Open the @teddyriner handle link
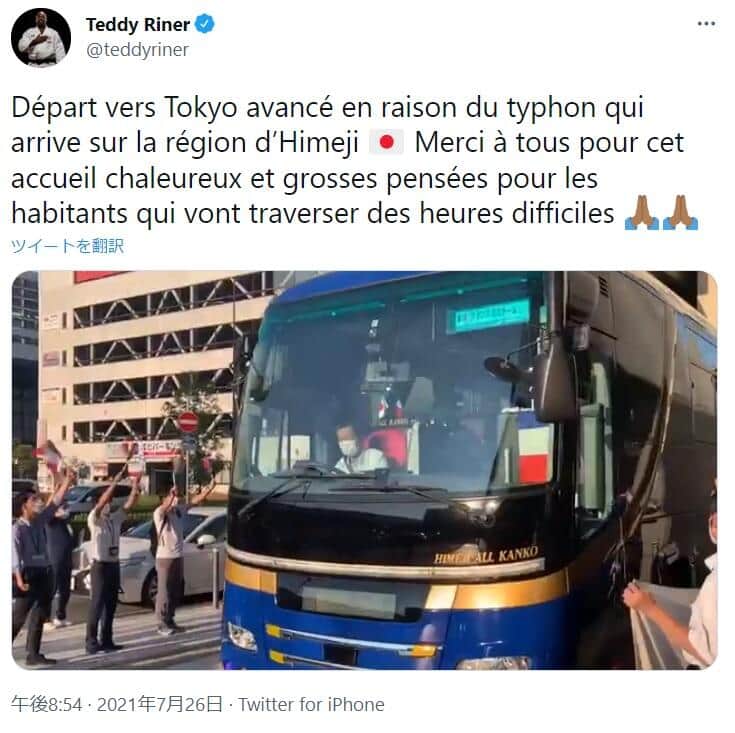This screenshot has width=735, height=733. coord(137,50)
